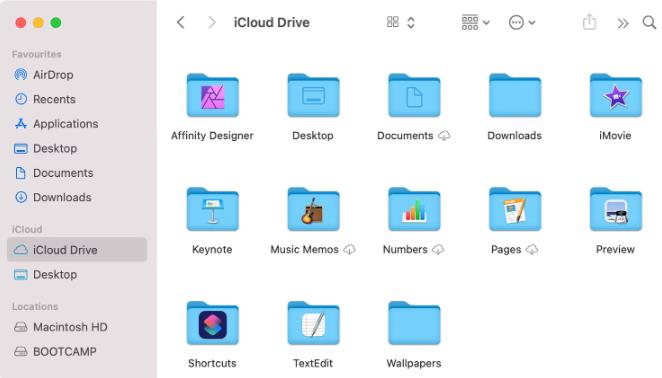The image size is (662, 378).
Task: Select iCloud Drive in the sidebar
Action: (x=77, y=250)
